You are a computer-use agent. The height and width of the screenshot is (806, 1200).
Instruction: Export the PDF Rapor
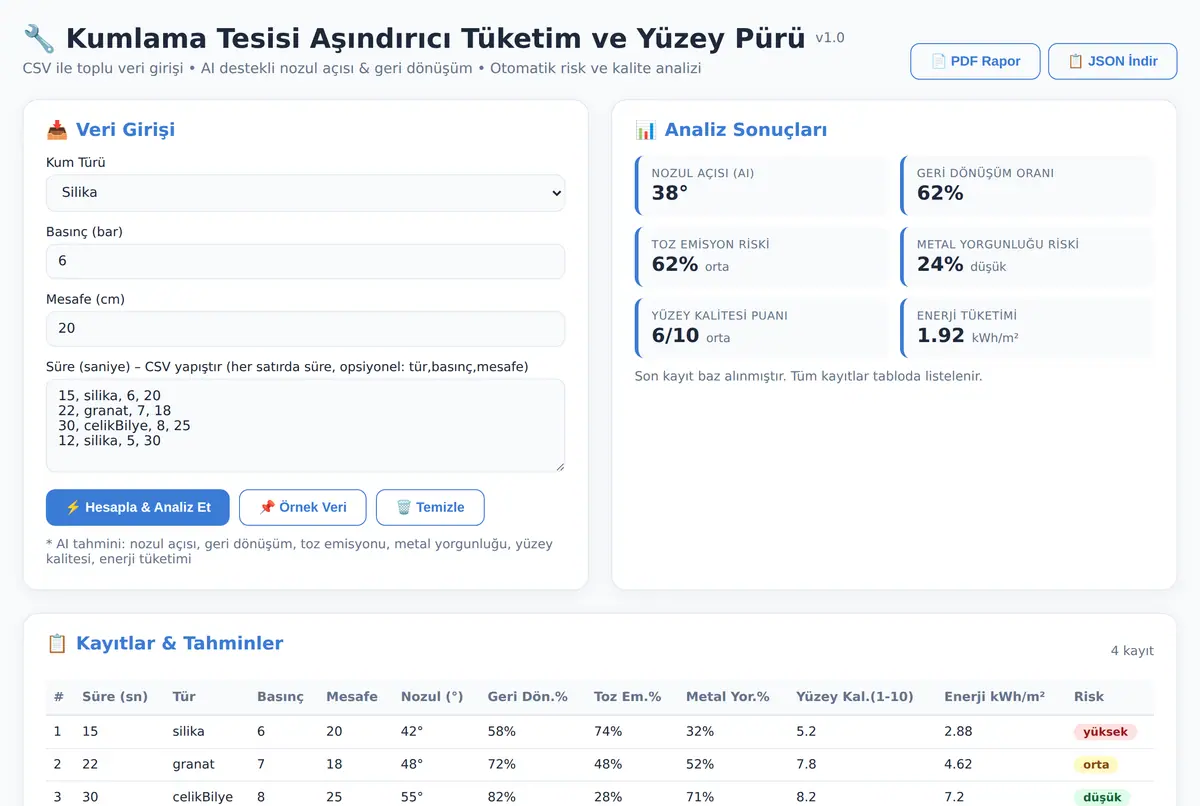pos(975,61)
